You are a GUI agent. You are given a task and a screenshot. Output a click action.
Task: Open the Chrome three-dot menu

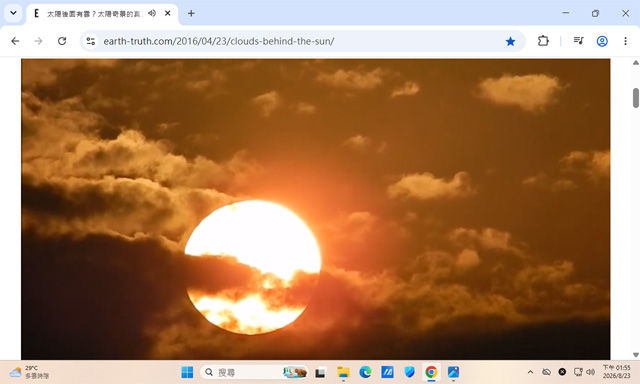[625, 41]
